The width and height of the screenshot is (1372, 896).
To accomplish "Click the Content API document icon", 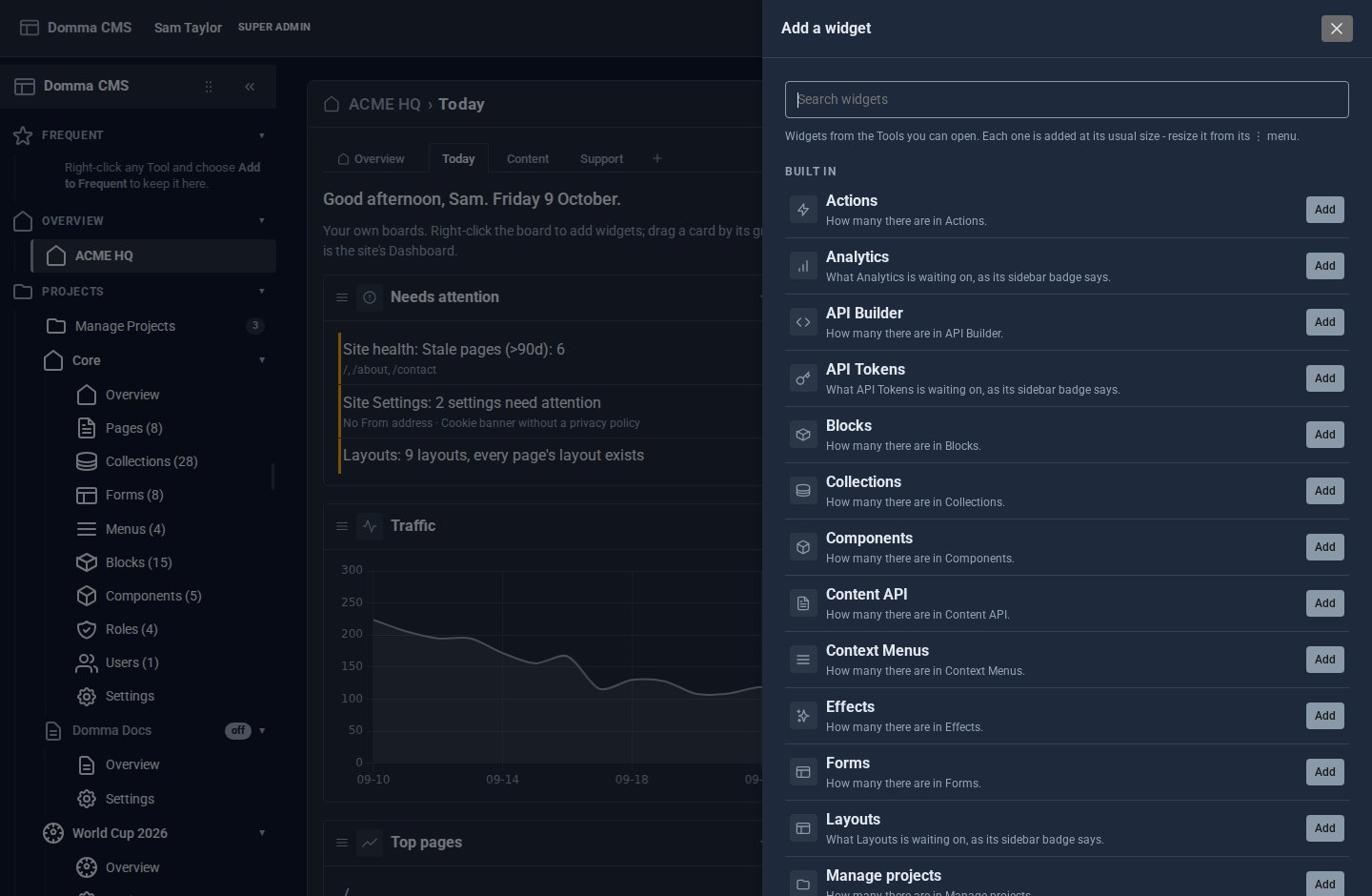I will click(803, 603).
